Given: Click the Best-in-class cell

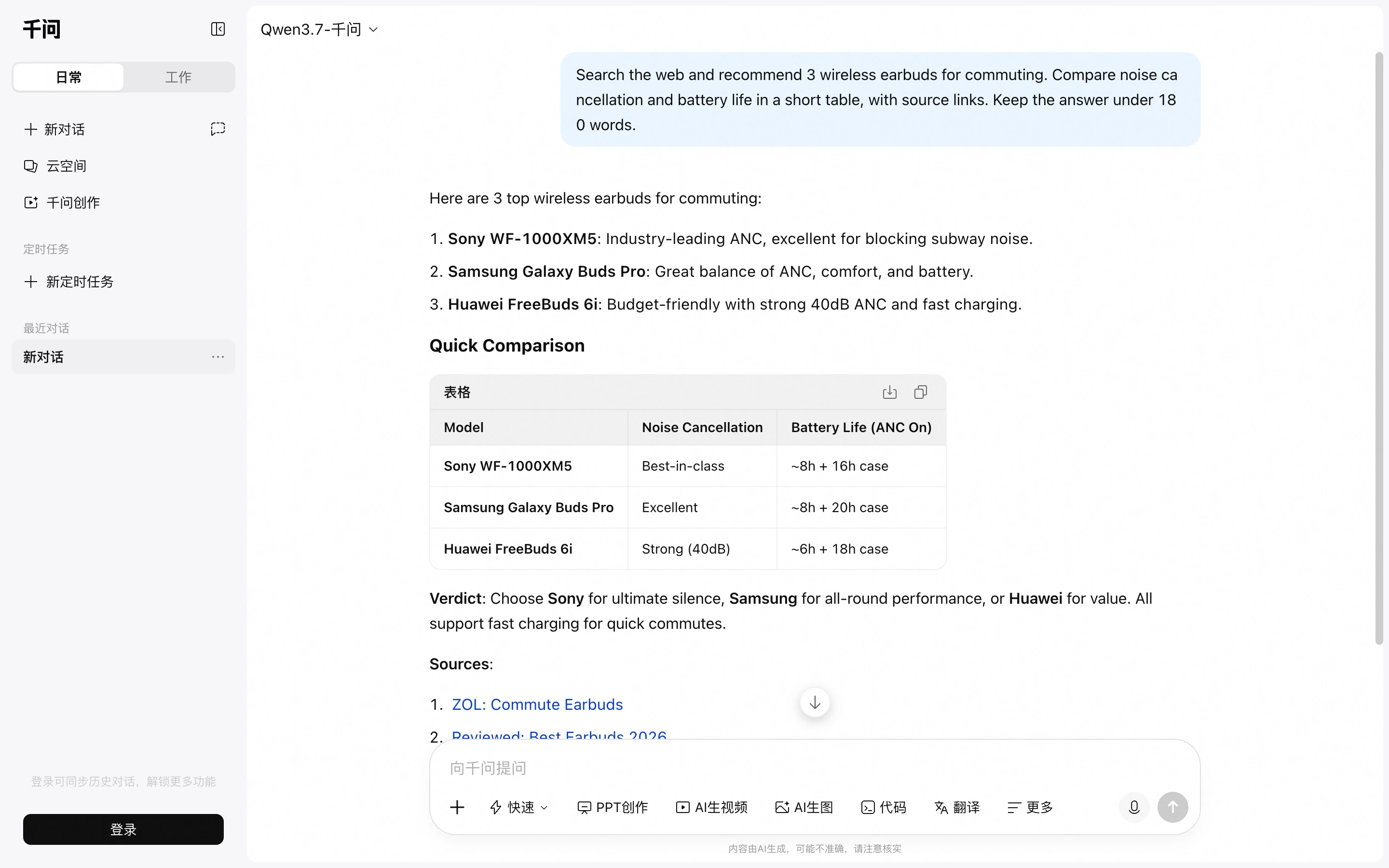Looking at the screenshot, I should click(x=702, y=466).
